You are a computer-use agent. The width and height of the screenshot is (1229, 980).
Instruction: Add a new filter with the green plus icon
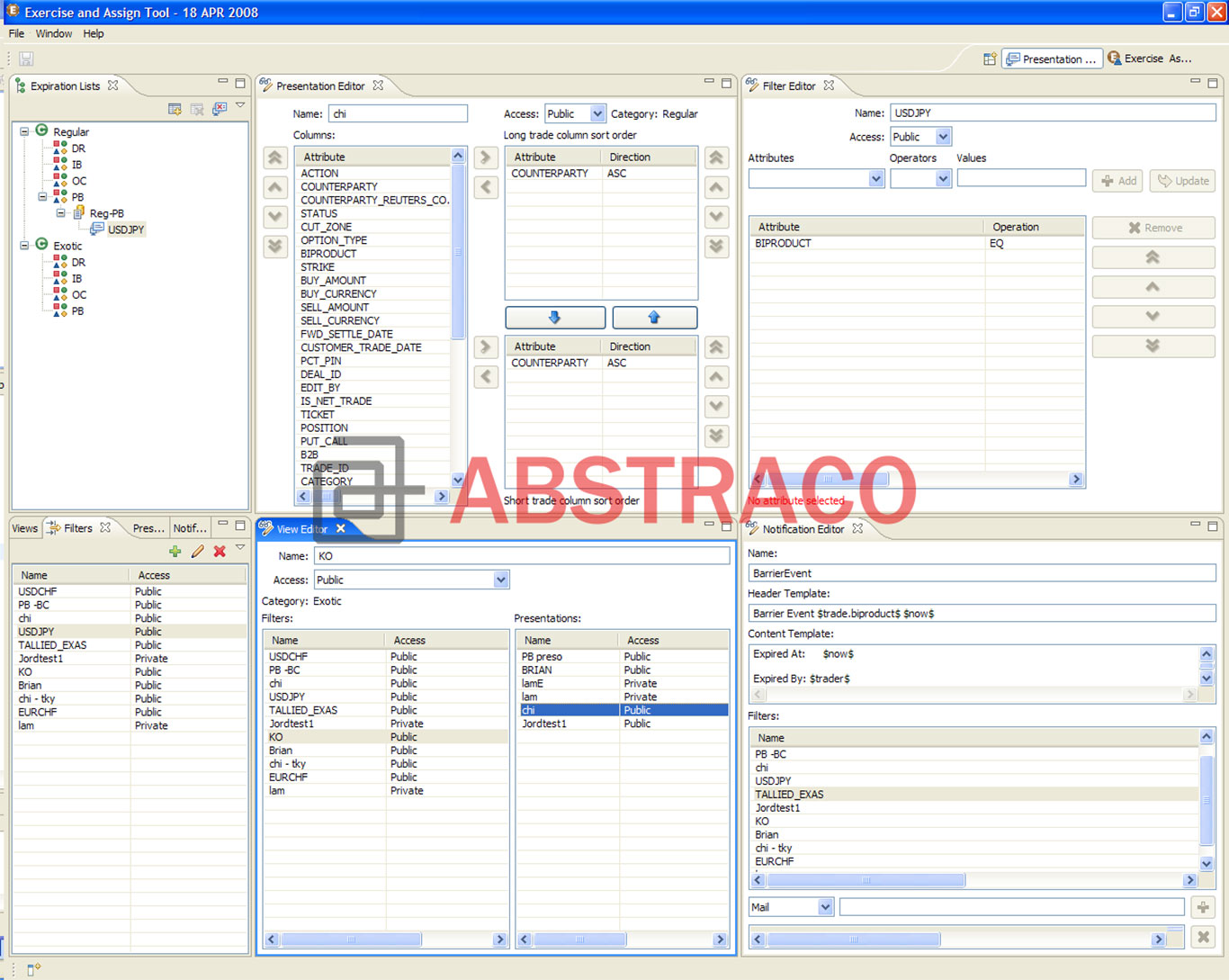coord(175,552)
